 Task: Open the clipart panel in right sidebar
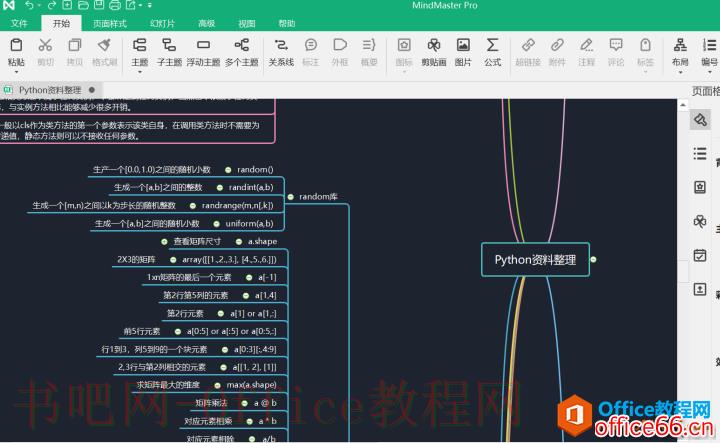[700, 221]
